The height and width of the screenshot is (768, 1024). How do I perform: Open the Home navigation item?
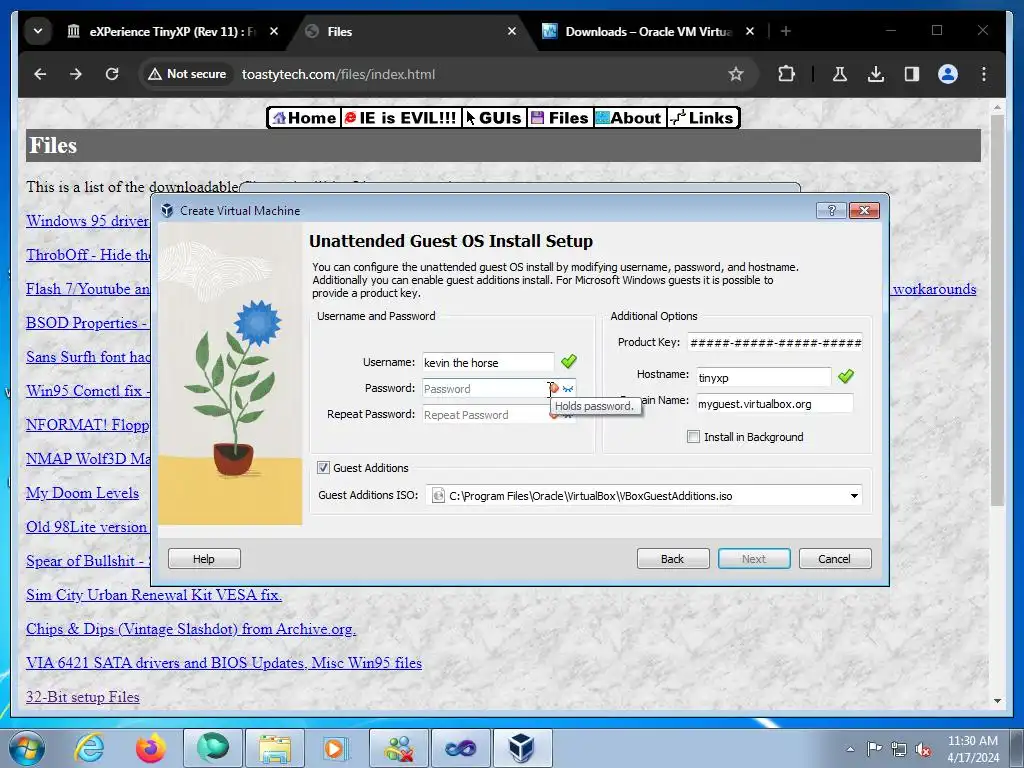304,118
